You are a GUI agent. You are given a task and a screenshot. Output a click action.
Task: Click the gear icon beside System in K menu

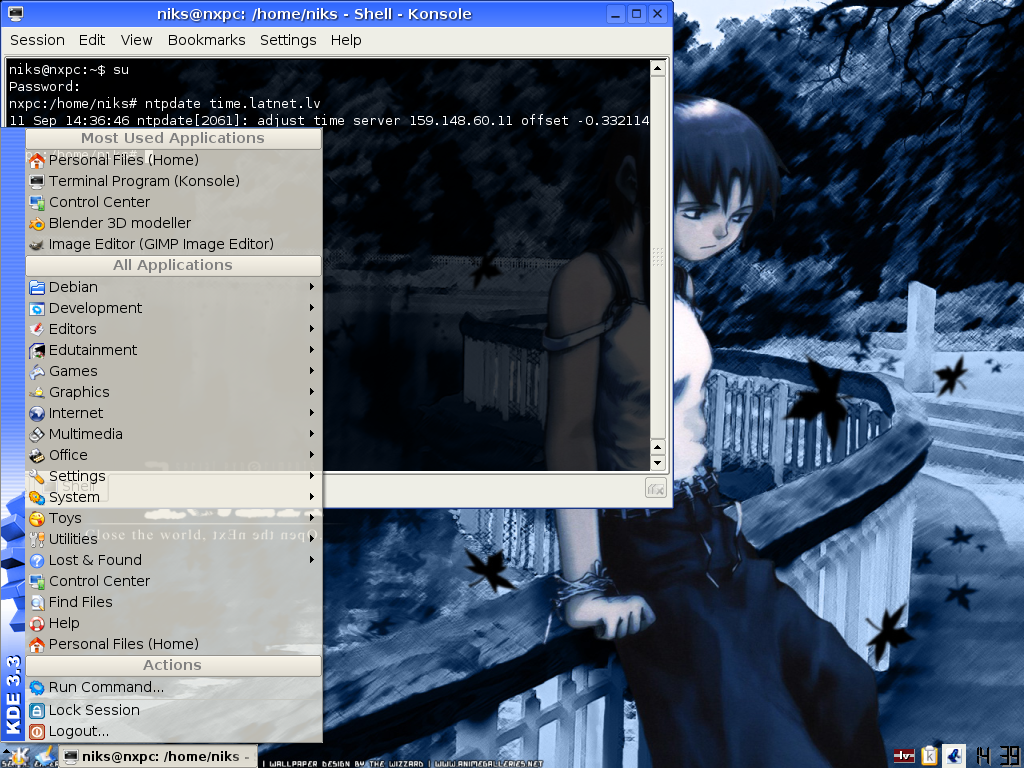37,497
